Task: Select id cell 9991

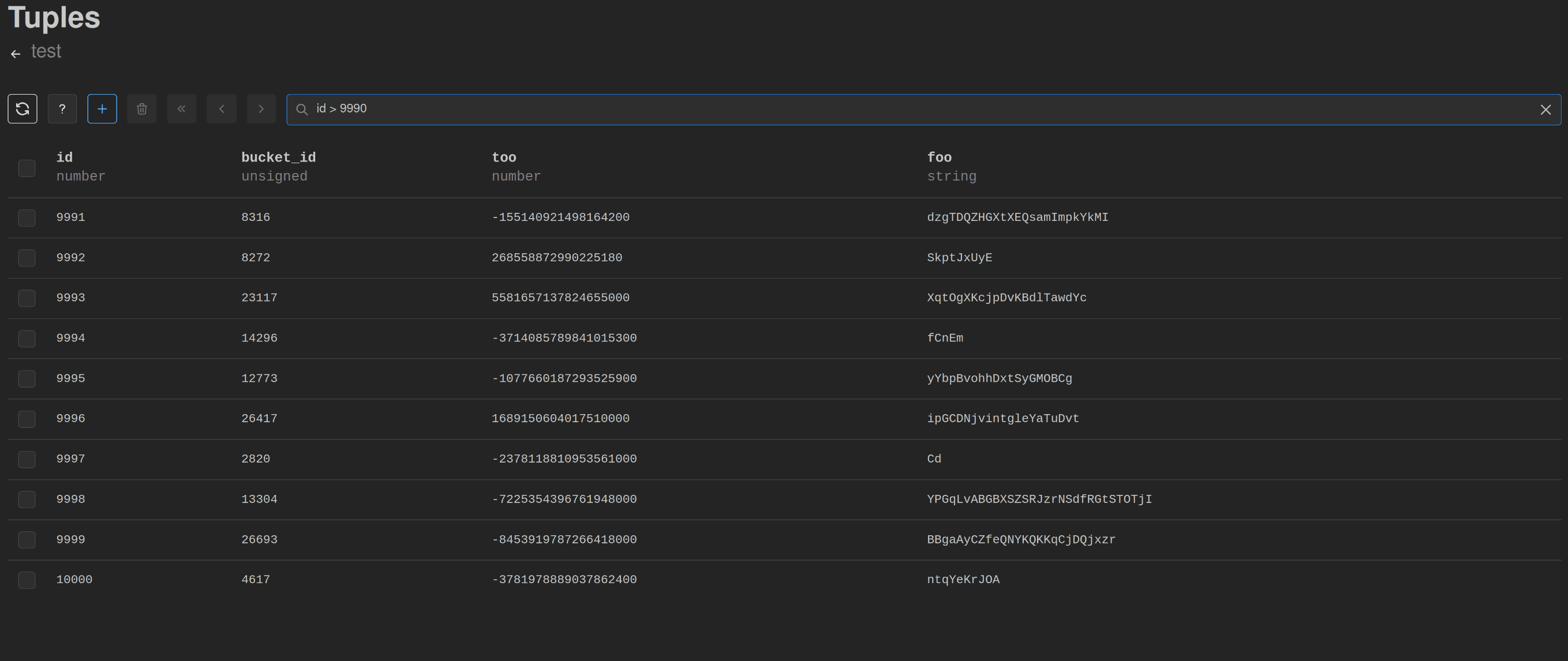Action: click(x=70, y=217)
